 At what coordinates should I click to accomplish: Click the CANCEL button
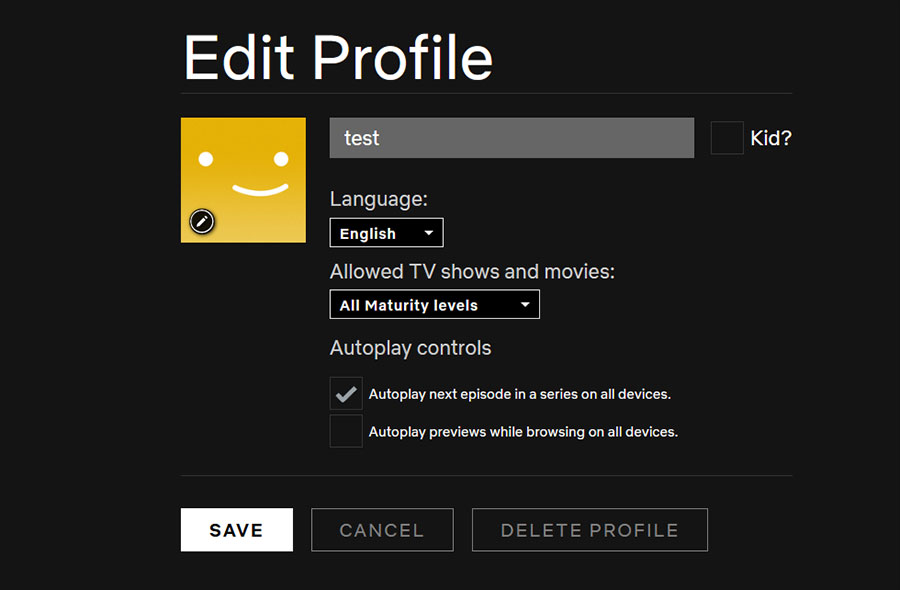[x=382, y=530]
